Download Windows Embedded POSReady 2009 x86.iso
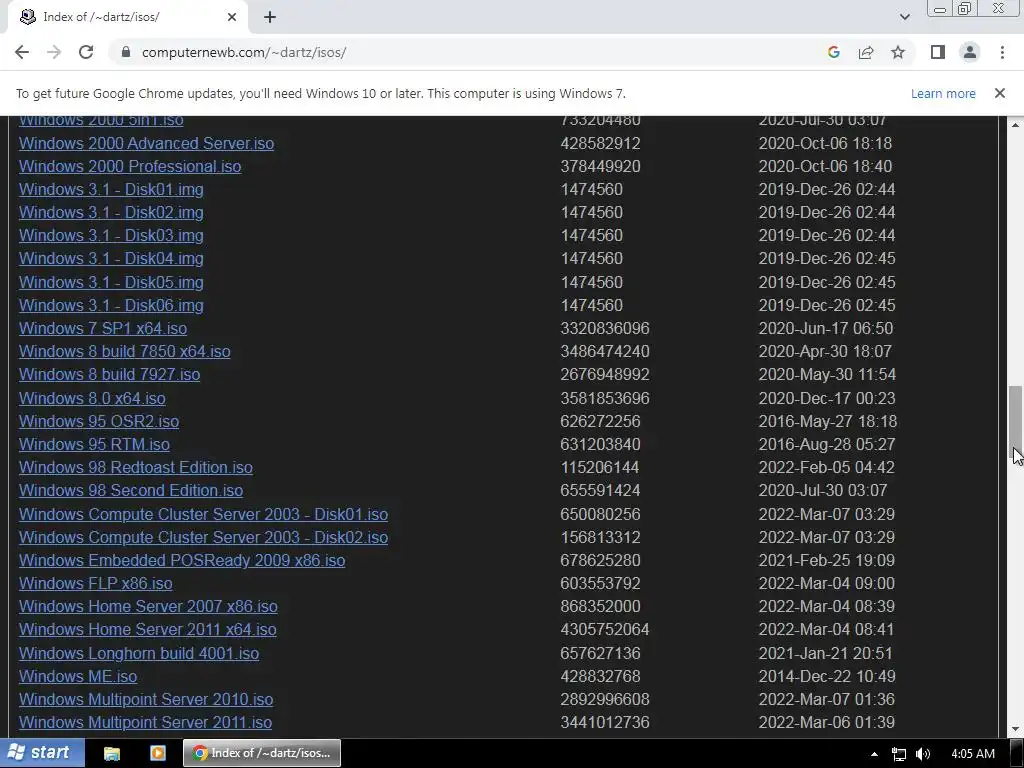This screenshot has width=1024, height=768. pyautogui.click(x=182, y=560)
